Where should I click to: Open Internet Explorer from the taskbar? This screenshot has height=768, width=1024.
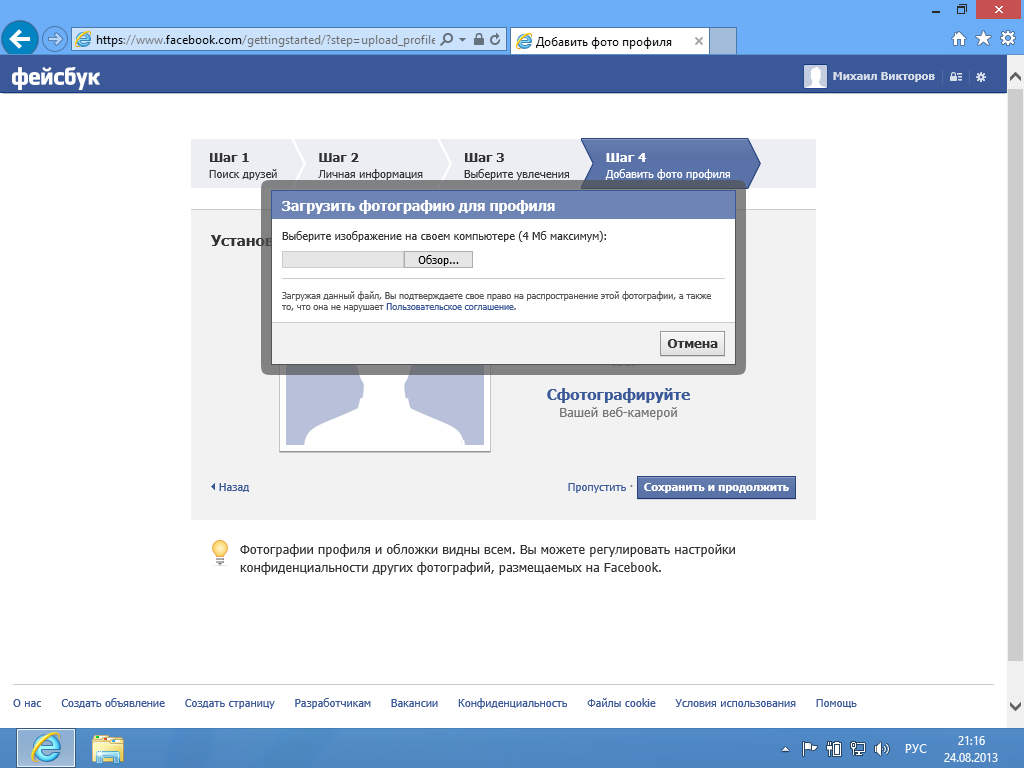click(x=46, y=748)
